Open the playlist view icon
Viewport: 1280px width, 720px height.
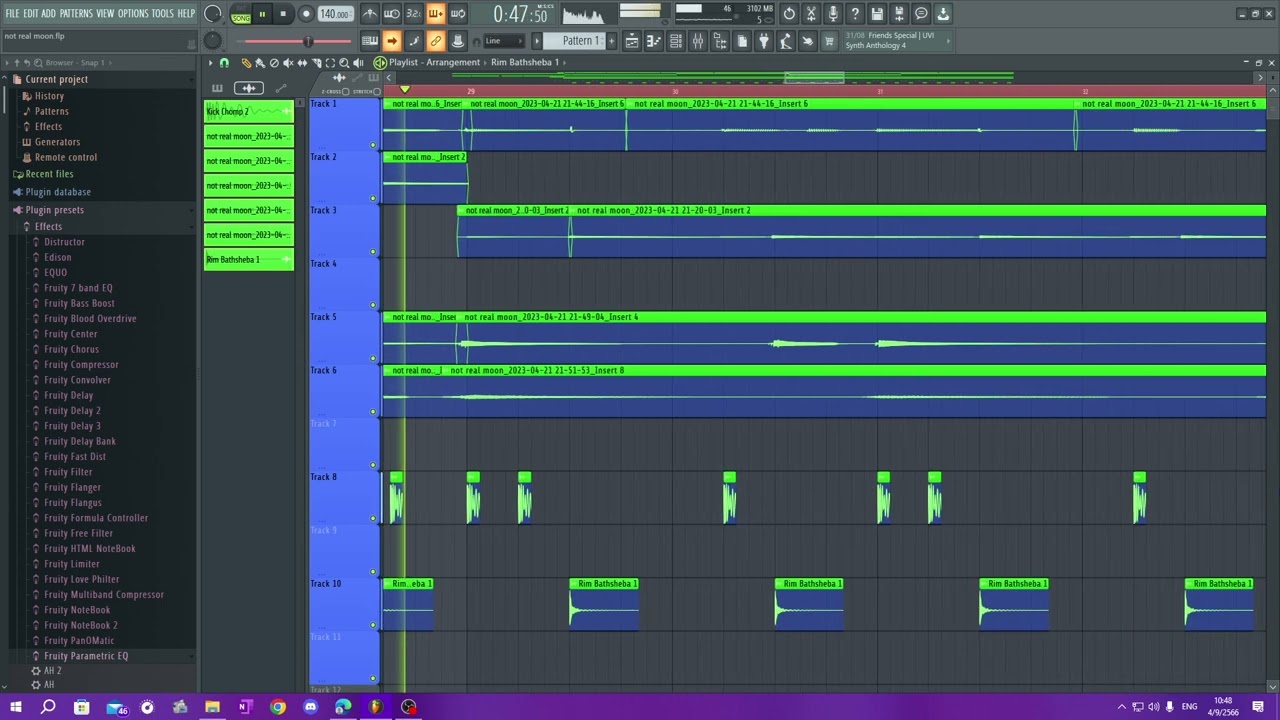632,41
